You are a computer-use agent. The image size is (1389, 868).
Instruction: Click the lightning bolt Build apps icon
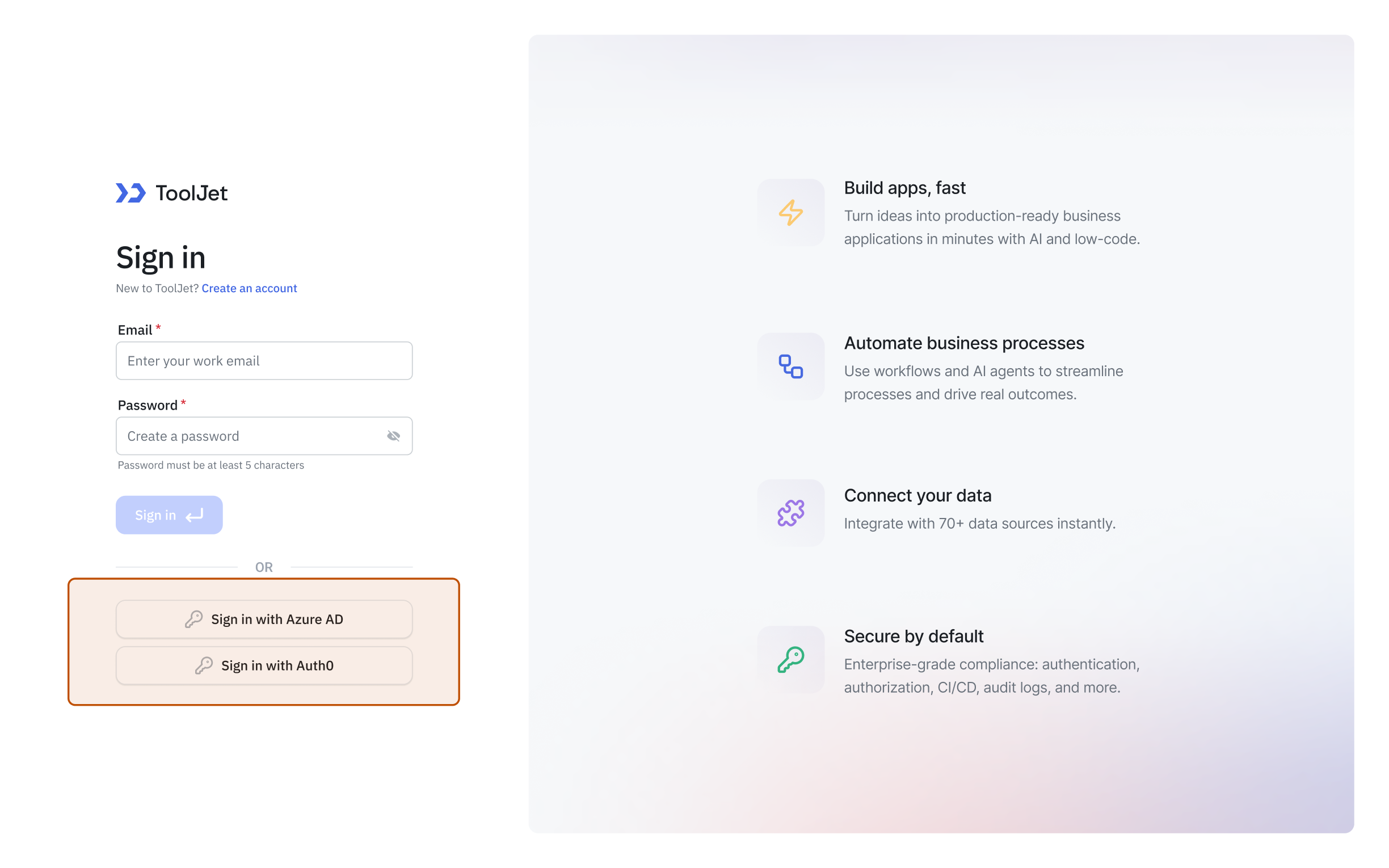(x=790, y=212)
